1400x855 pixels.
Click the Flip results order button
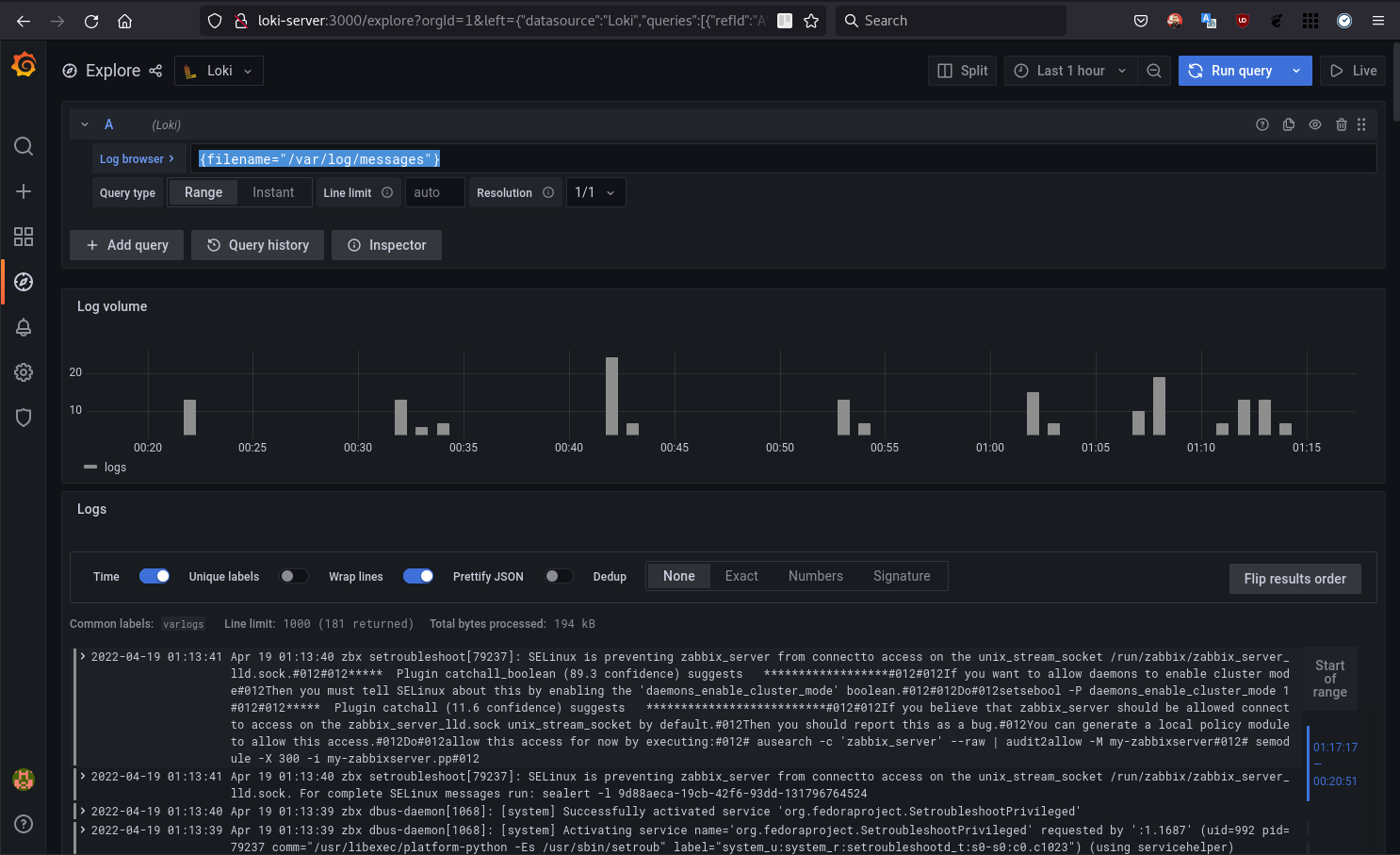[x=1294, y=579]
